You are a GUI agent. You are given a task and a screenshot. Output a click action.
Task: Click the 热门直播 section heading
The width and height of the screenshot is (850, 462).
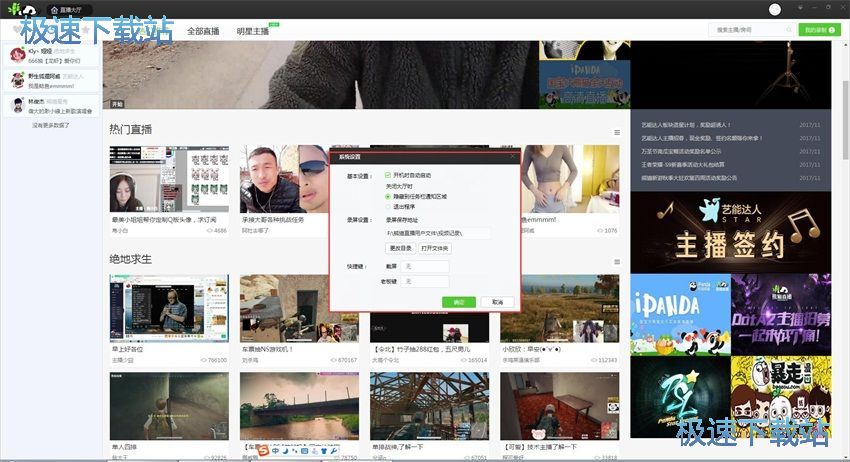131,130
